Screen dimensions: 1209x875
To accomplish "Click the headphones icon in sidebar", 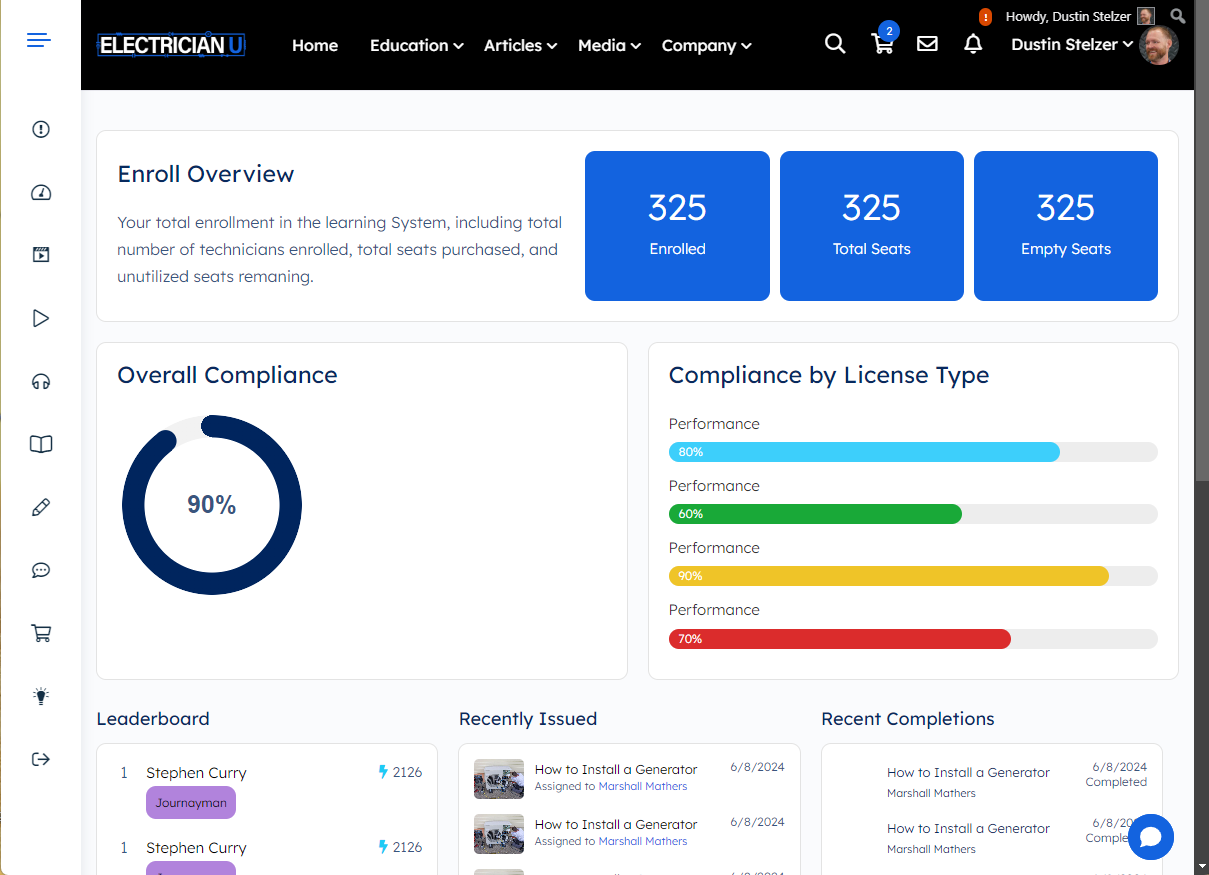I will [x=41, y=381].
